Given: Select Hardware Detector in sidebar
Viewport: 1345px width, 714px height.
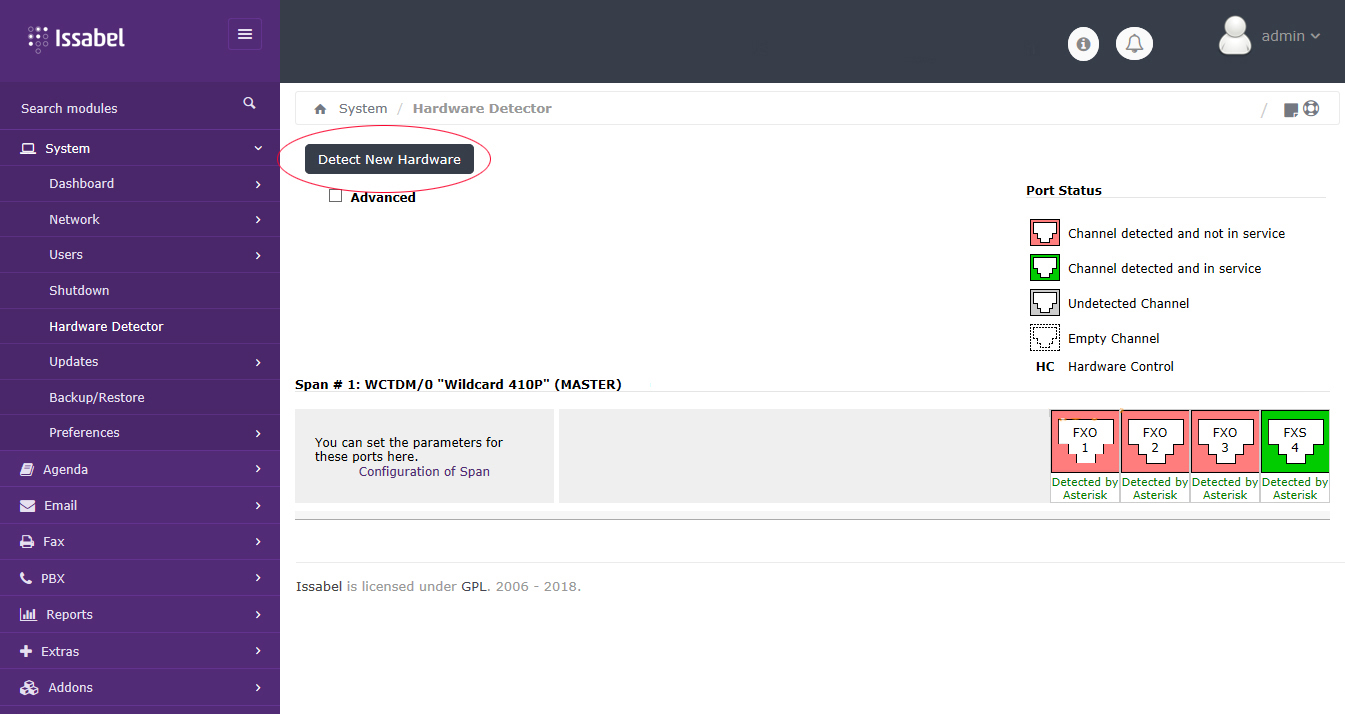Looking at the screenshot, I should pyautogui.click(x=106, y=326).
